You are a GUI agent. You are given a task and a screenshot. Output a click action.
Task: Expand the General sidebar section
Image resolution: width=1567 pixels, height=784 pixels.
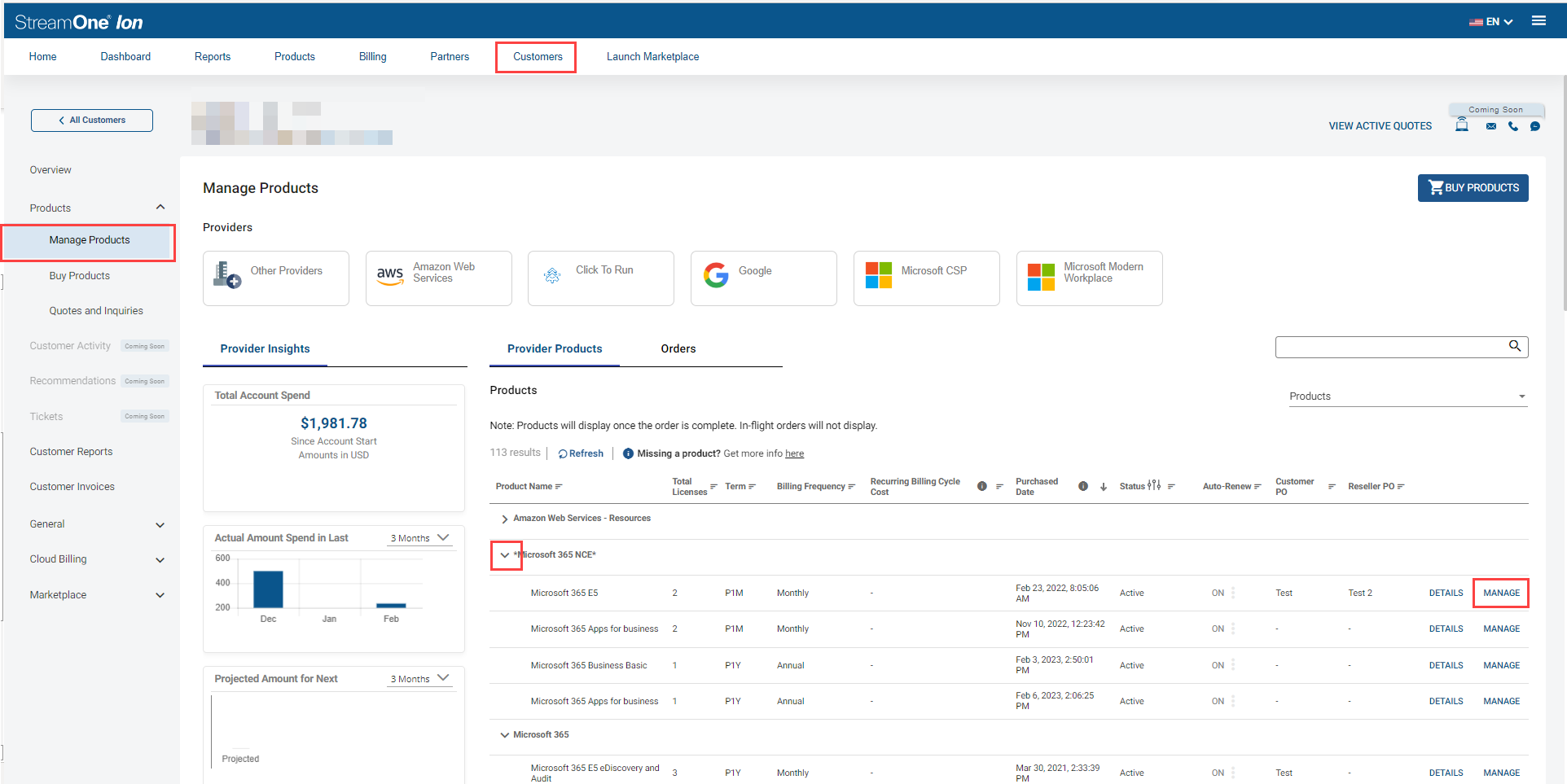coord(160,525)
